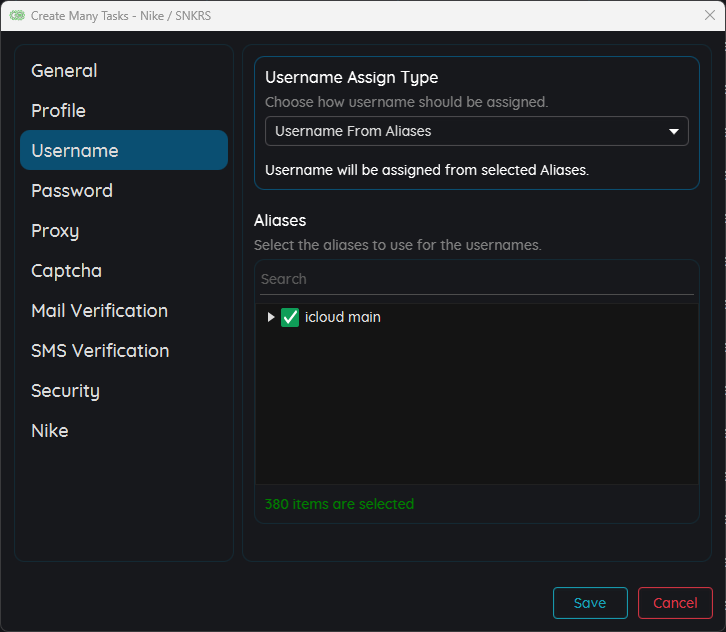Expand the icloud main tree node
This screenshot has height=632, width=726.
(x=271, y=317)
